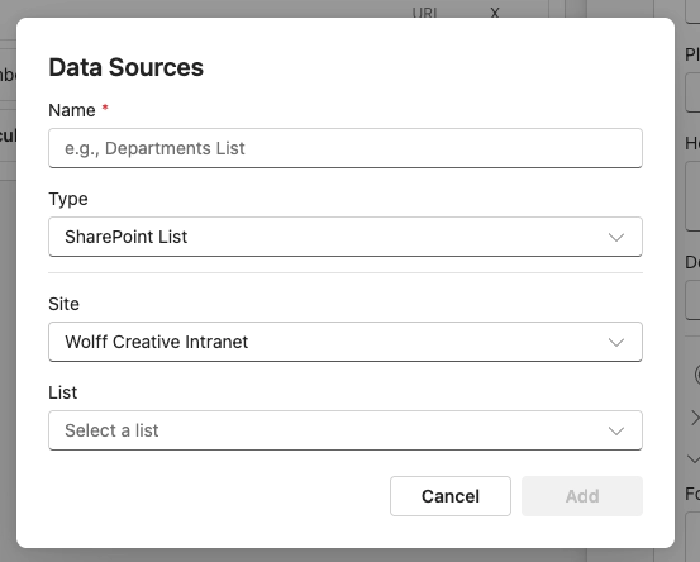Click the Site field label
The width and height of the screenshot is (700, 562).
pos(63,304)
